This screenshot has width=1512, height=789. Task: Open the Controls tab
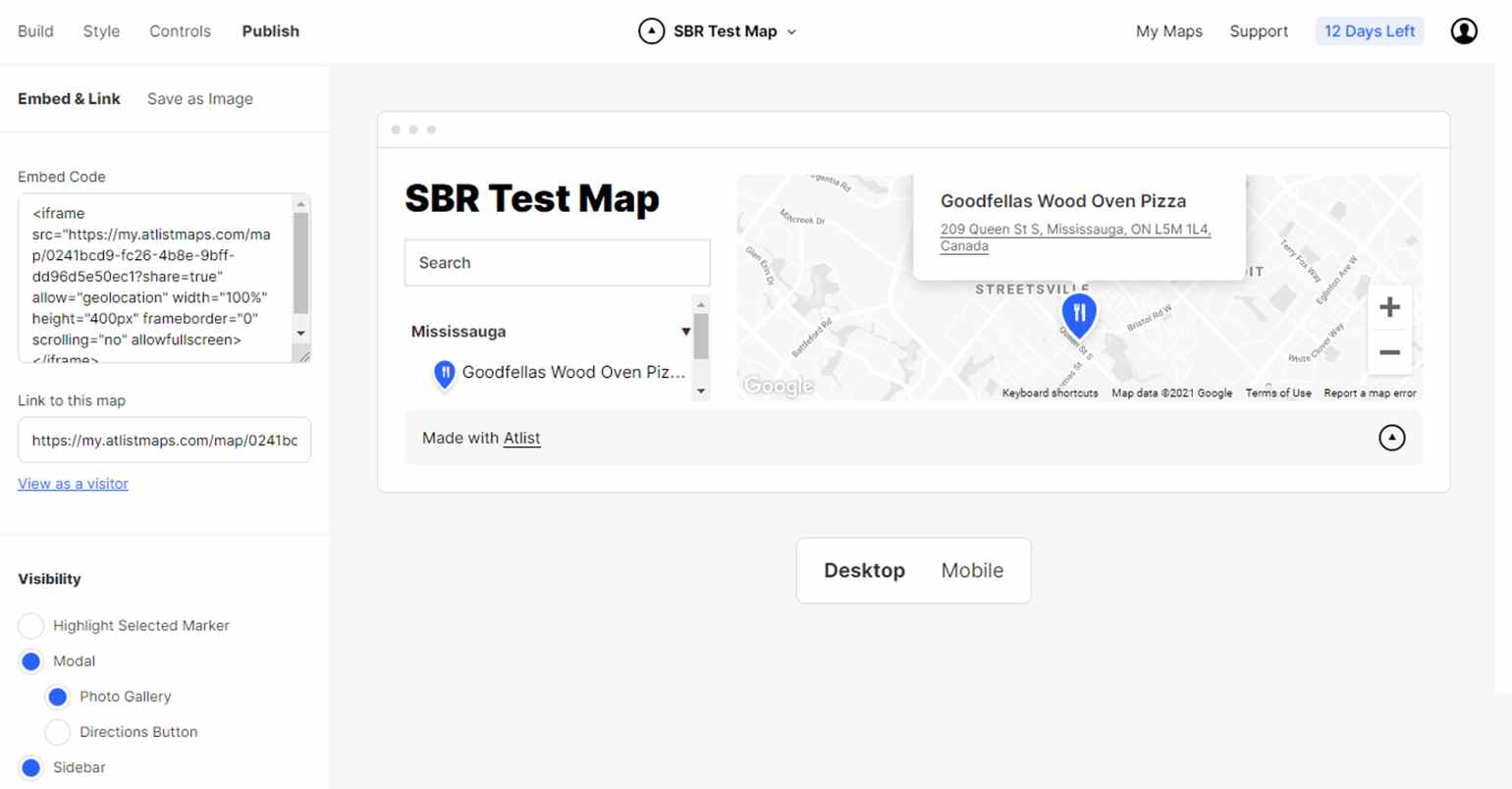coord(180,31)
